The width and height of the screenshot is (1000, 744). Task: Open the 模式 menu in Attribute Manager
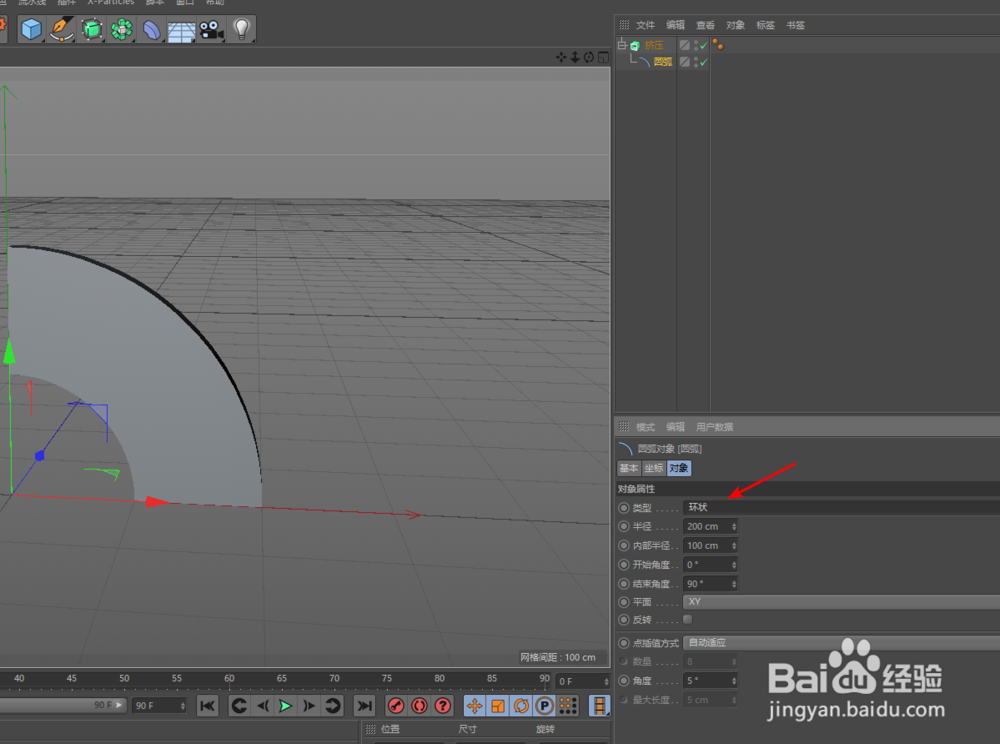tap(645, 427)
